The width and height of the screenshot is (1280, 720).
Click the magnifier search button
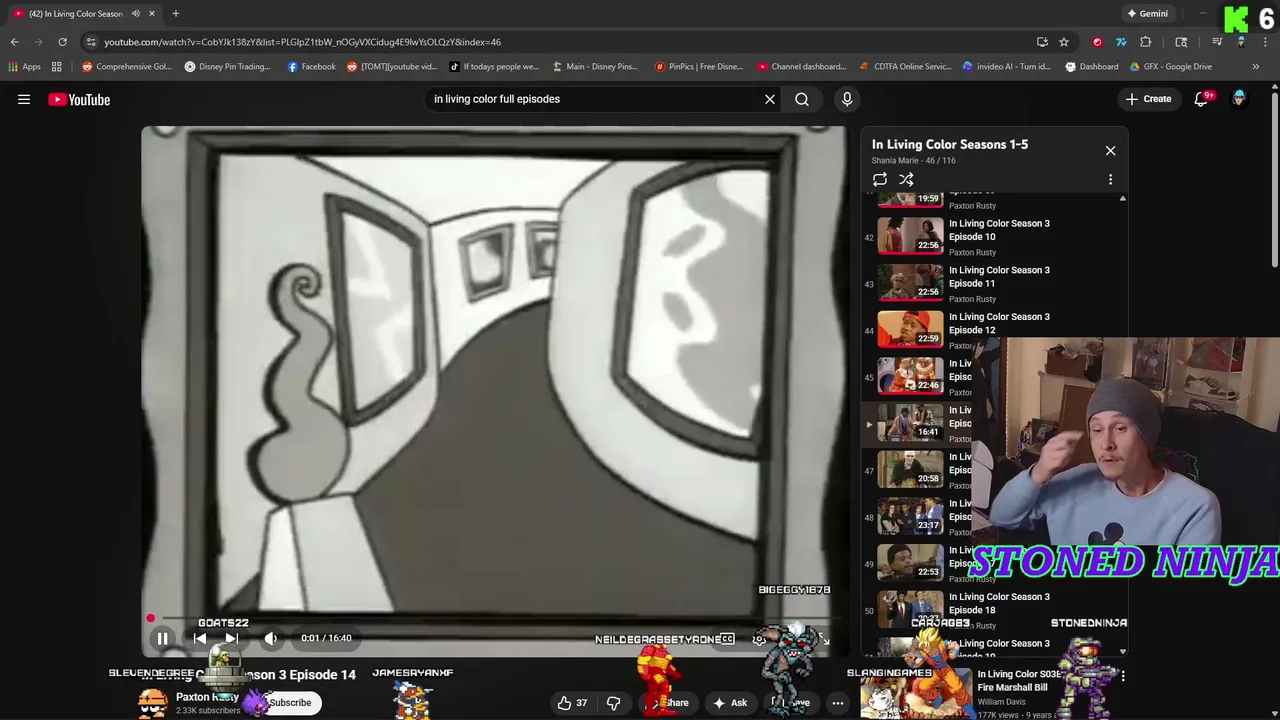tap(802, 99)
